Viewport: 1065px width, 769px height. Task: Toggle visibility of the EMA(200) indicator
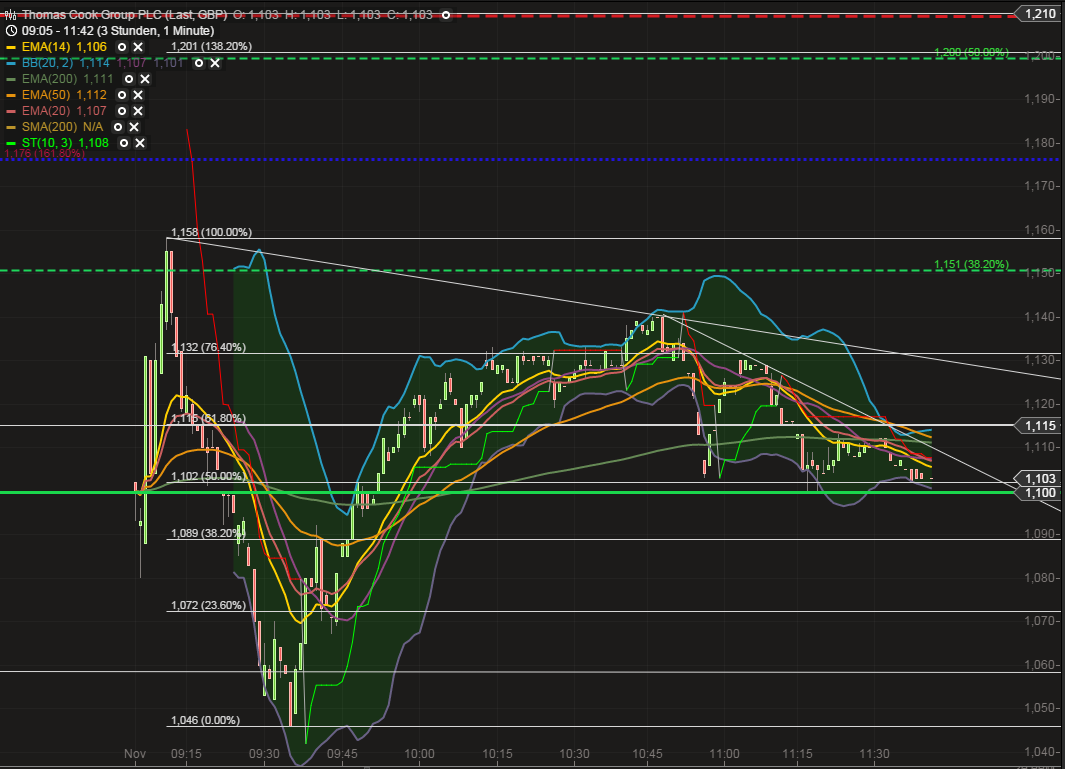tap(129, 79)
